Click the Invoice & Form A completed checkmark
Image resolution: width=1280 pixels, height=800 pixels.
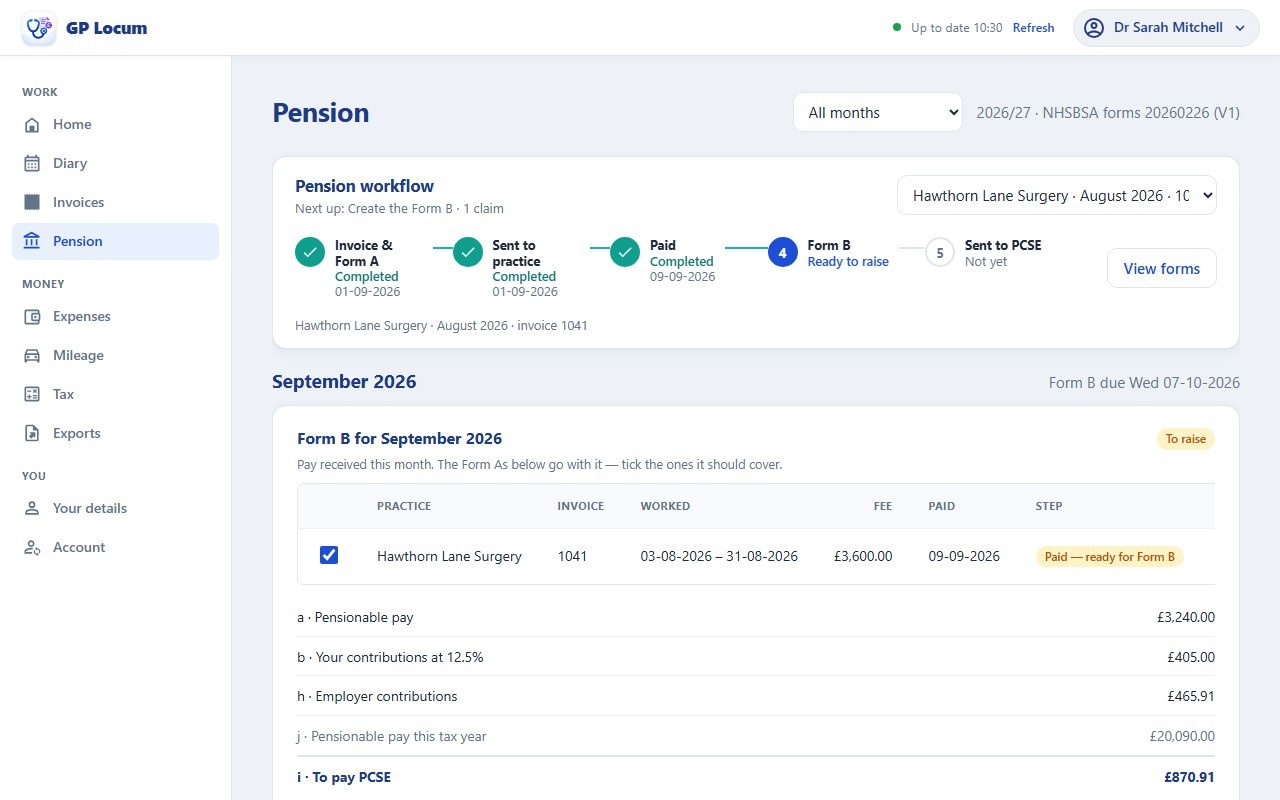310,253
